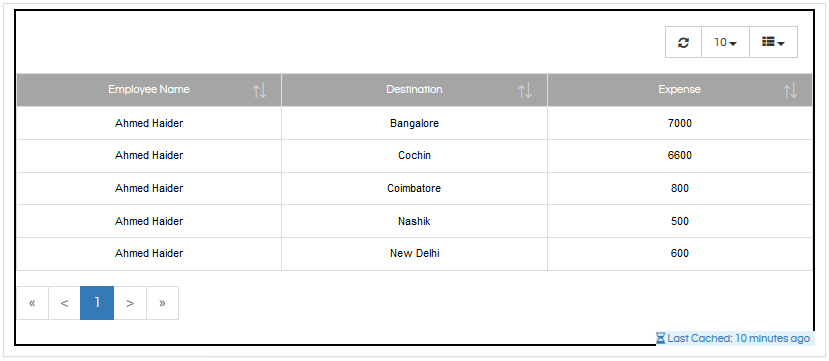Viewport: 829px width, 361px height.
Task: Select the Coimbatore destination cell
Action: click(414, 189)
